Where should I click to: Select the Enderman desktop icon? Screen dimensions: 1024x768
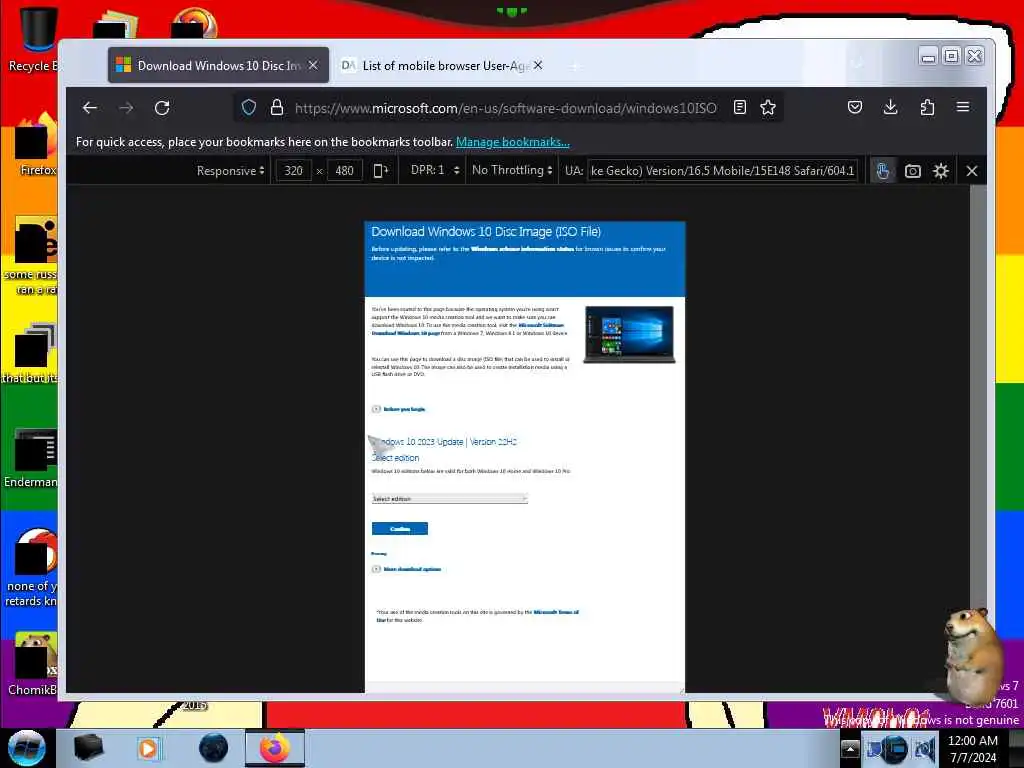(33, 458)
